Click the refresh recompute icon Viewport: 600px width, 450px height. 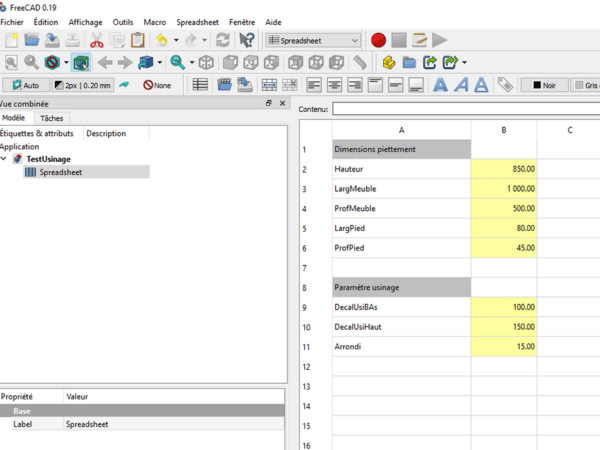point(222,41)
